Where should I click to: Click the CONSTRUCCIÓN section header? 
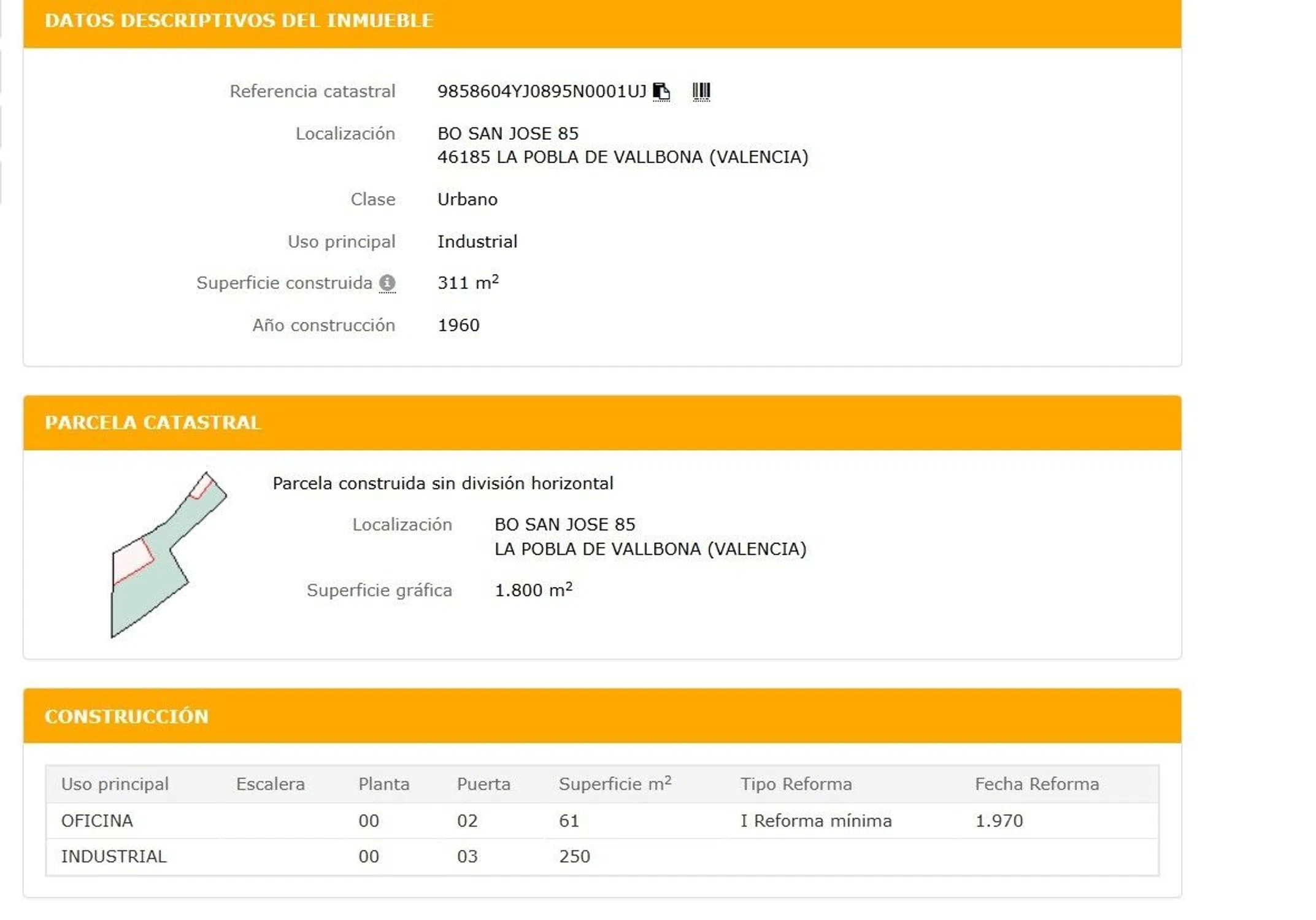pos(126,716)
